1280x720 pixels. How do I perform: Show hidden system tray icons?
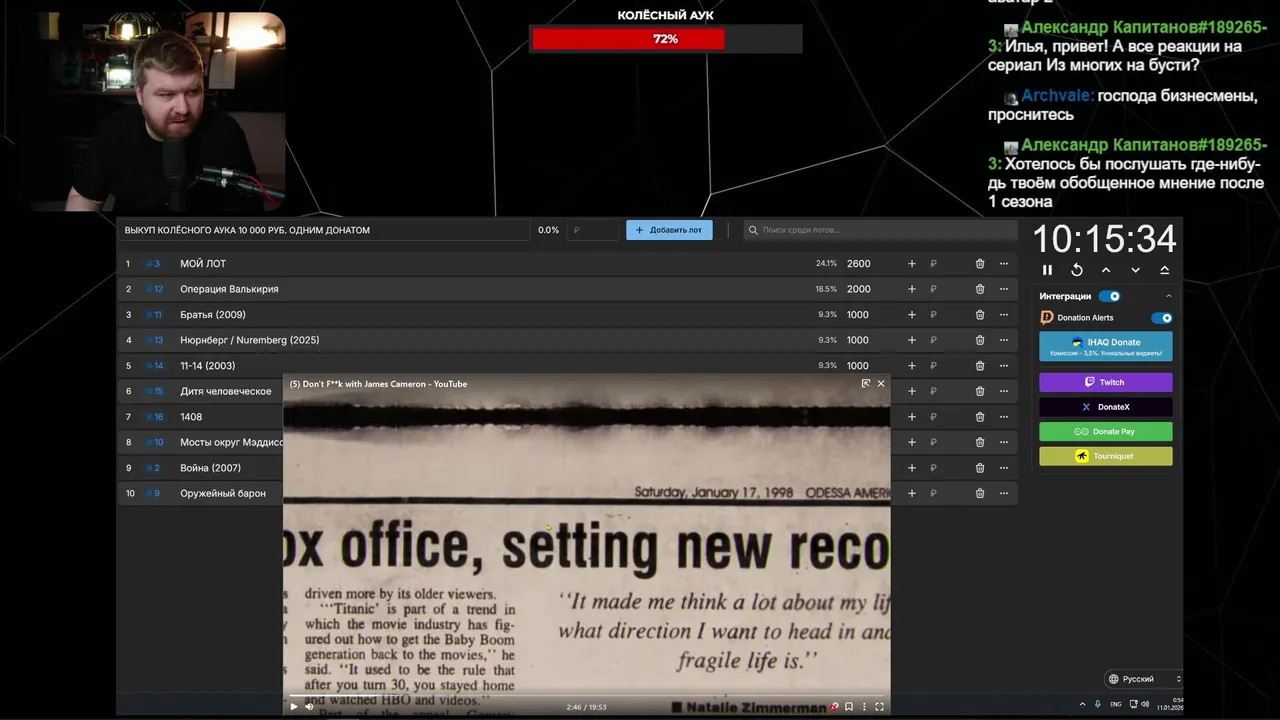coord(1082,705)
